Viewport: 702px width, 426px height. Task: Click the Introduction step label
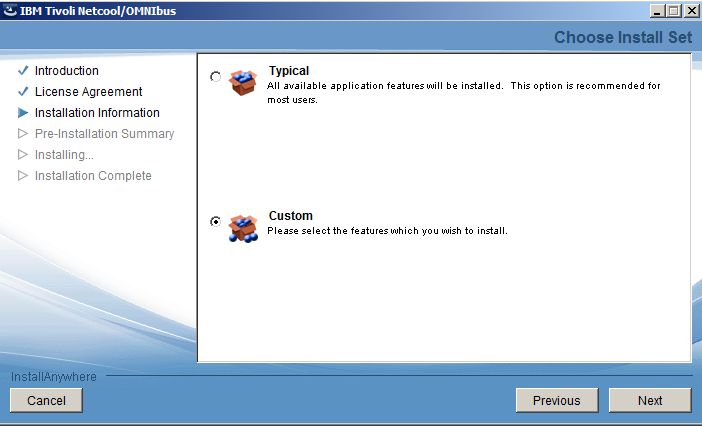coord(67,71)
